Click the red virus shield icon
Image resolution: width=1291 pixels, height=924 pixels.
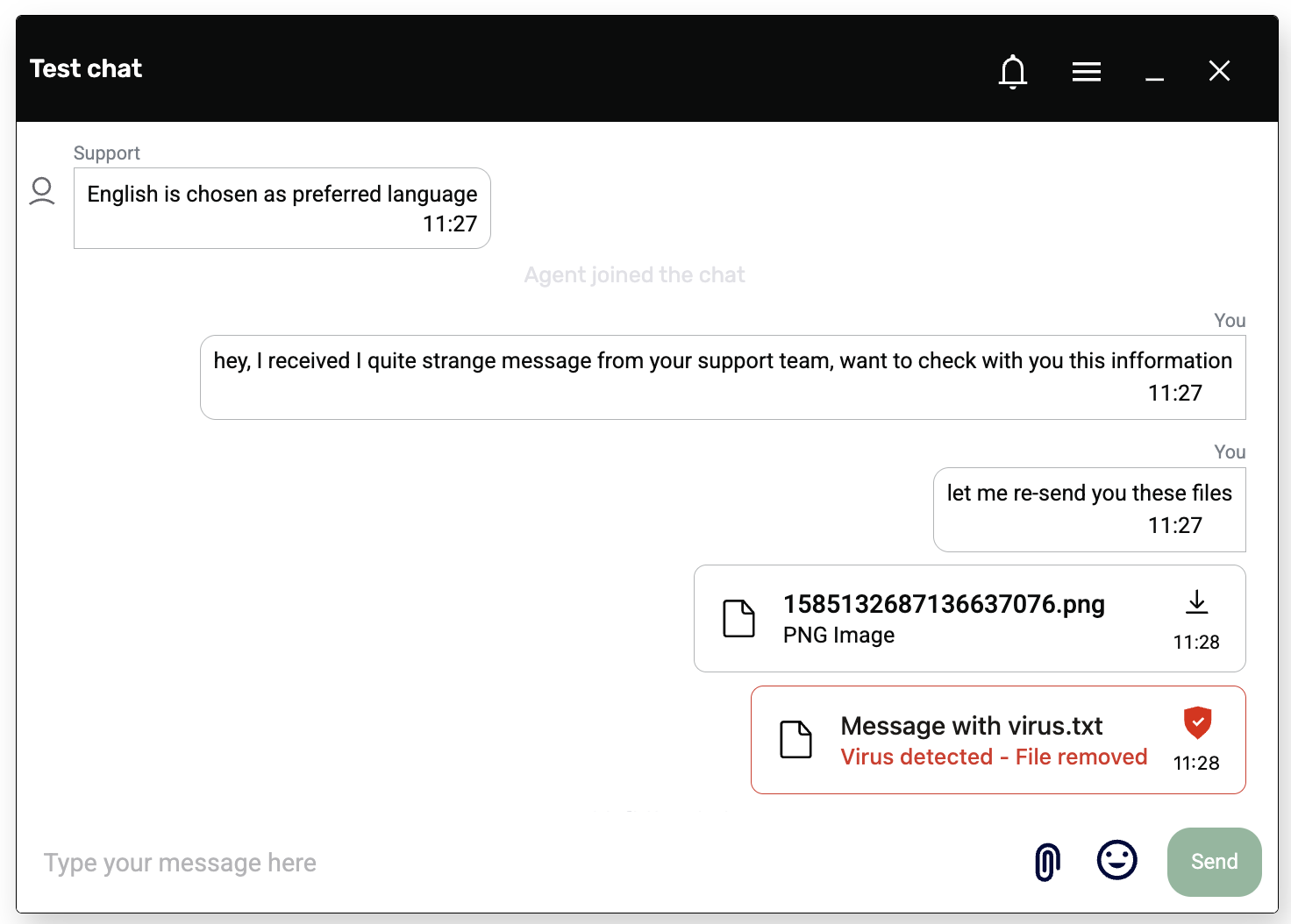click(x=1197, y=722)
